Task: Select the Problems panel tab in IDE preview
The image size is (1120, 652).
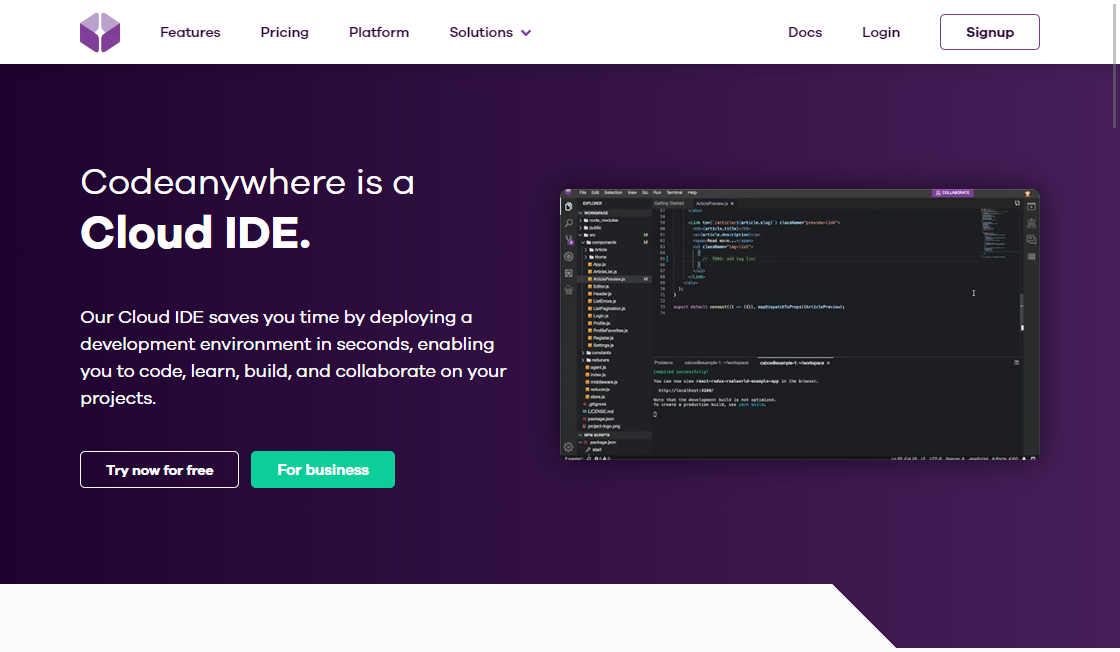Action: pos(664,363)
